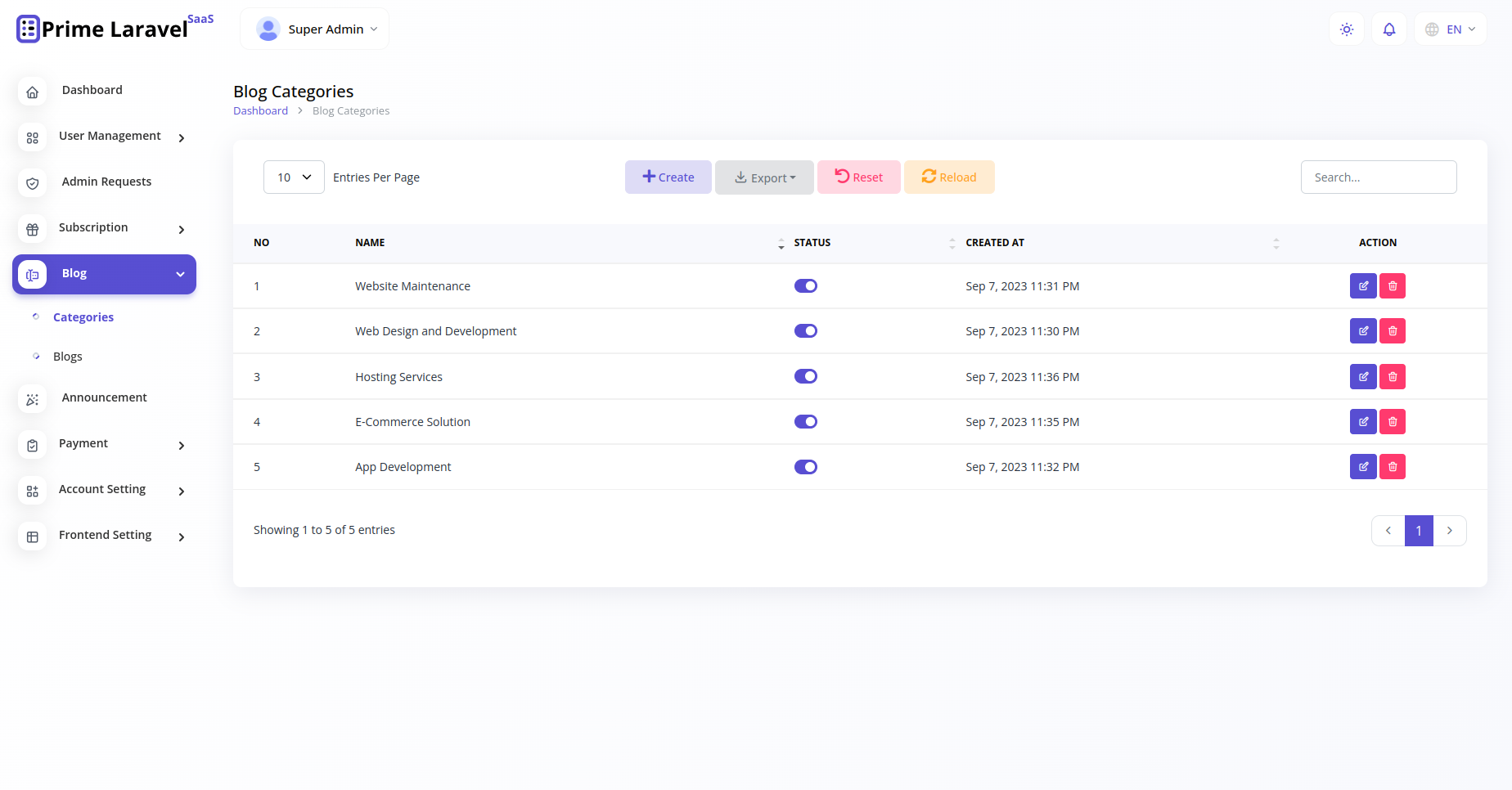Viewport: 1512px width, 790px height.
Task: Select the Announcement megaphone icon
Action: tap(32, 399)
